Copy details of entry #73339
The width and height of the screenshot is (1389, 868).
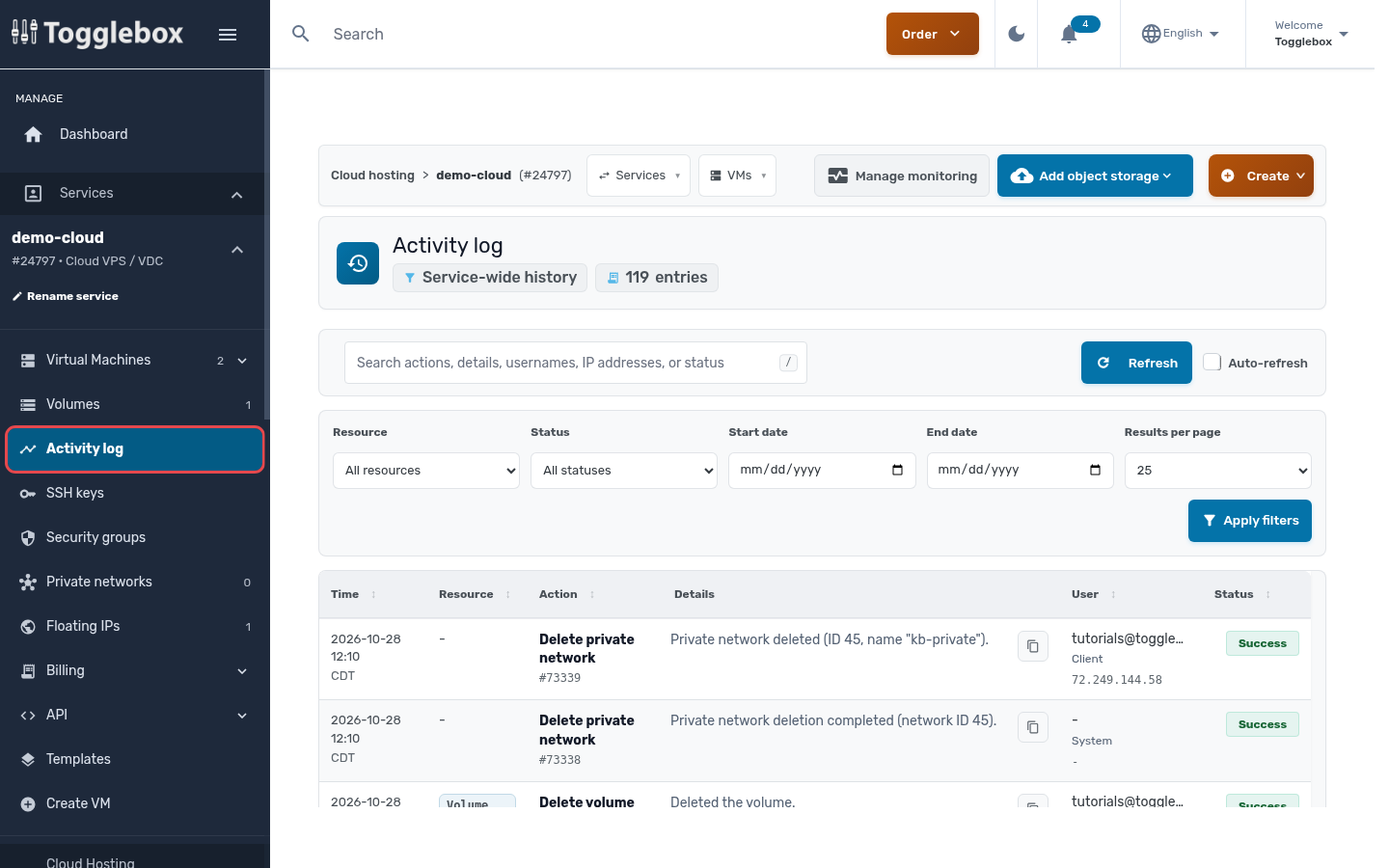coord(1033,646)
